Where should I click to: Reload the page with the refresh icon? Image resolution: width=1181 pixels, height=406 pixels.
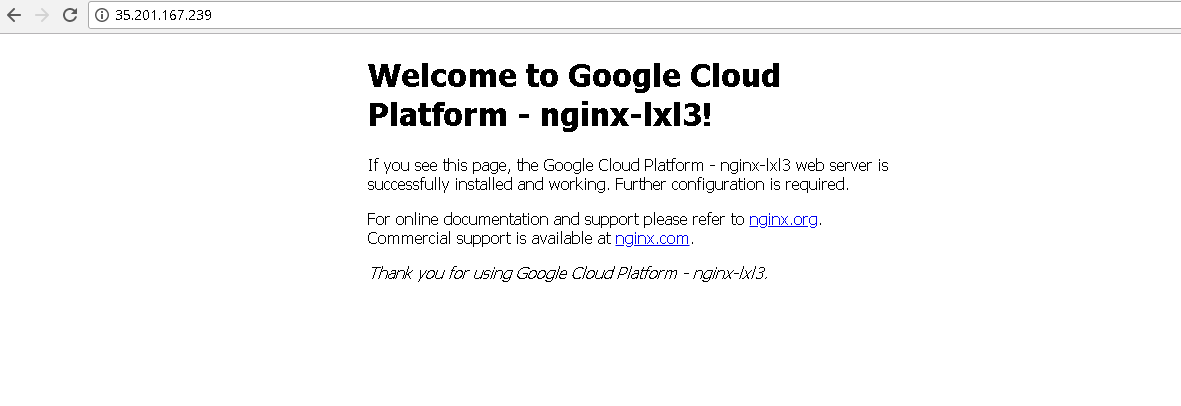tap(70, 15)
